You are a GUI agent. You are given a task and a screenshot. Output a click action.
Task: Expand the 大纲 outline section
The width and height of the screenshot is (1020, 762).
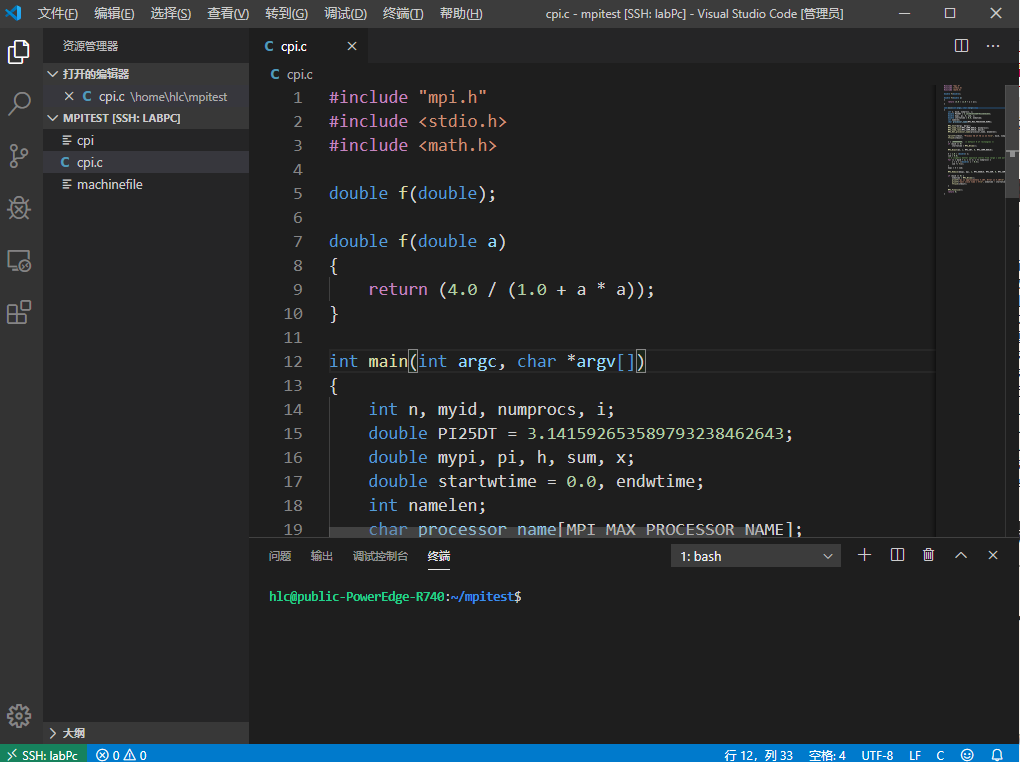tap(70, 733)
